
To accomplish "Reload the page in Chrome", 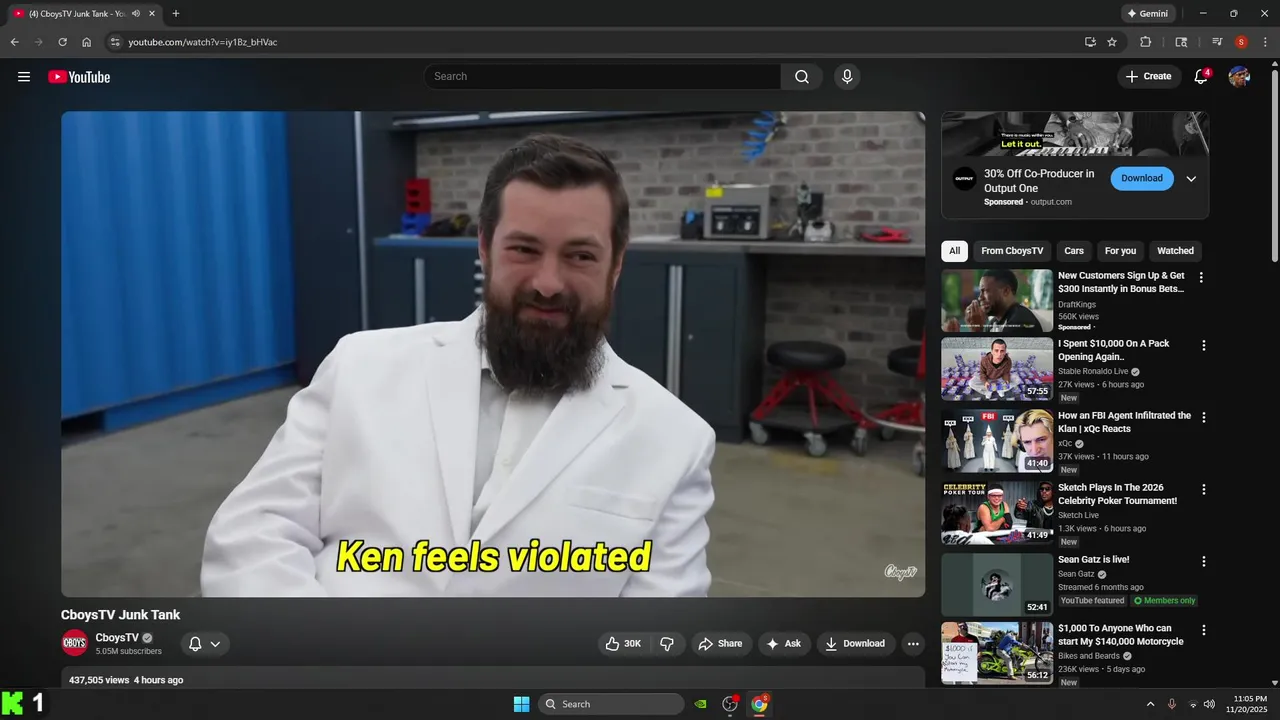I will tap(62, 42).
